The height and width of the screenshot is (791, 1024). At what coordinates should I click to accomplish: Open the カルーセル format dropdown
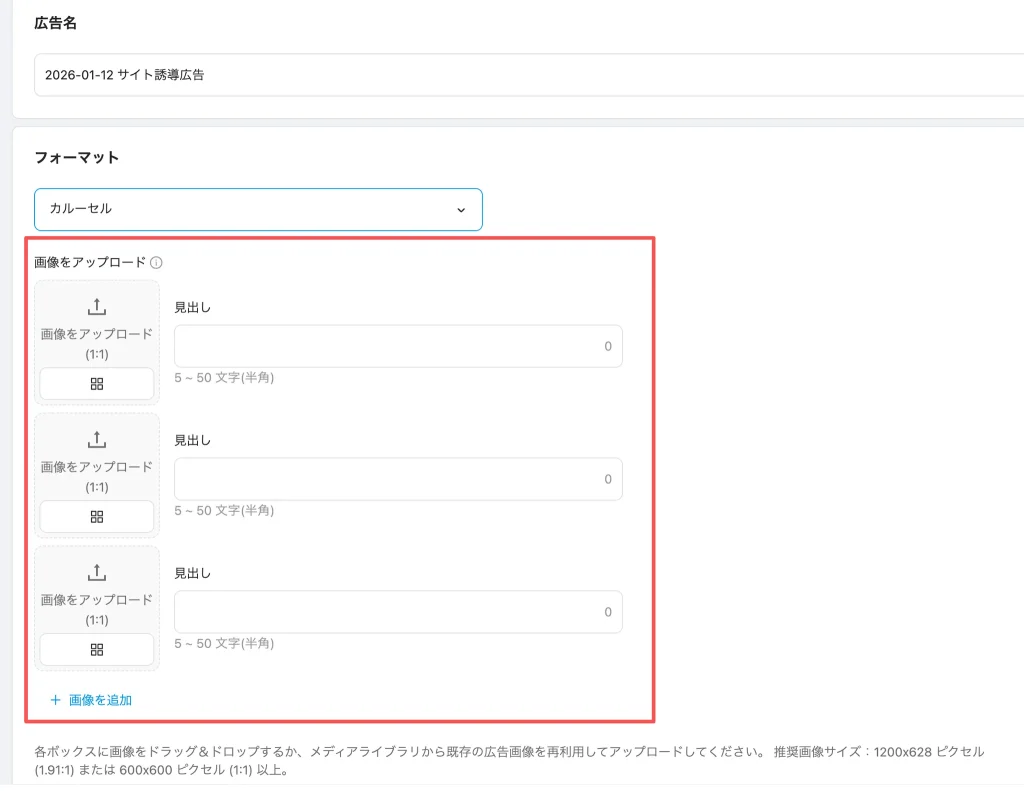click(258, 210)
